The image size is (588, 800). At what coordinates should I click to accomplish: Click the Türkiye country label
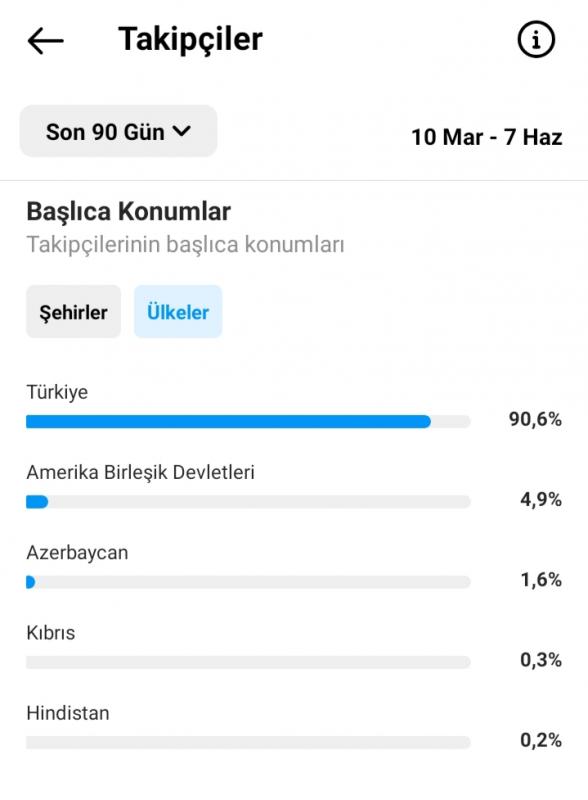(57, 392)
